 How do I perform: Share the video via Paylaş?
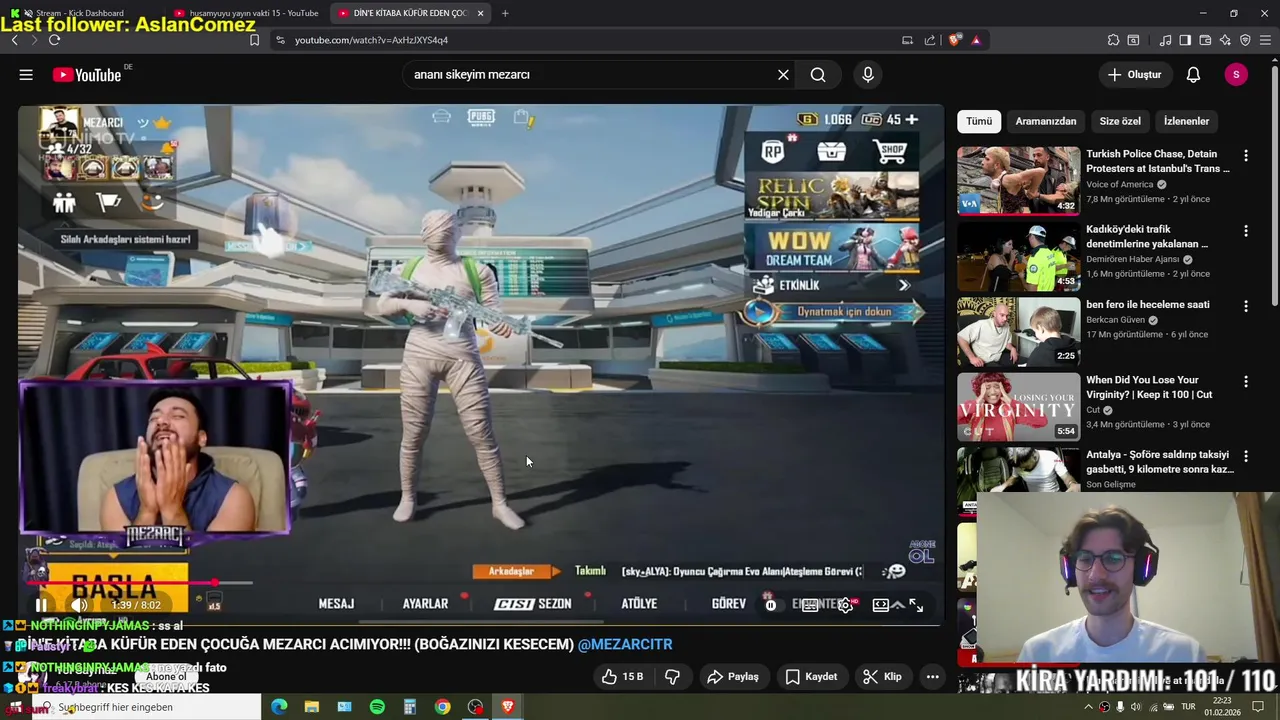click(x=733, y=677)
